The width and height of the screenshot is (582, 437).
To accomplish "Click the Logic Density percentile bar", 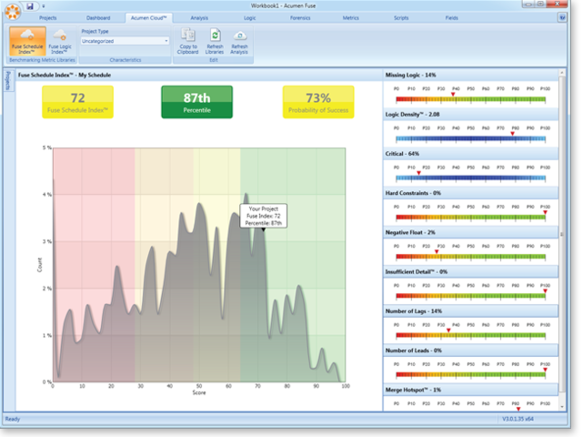I will pos(471,139).
